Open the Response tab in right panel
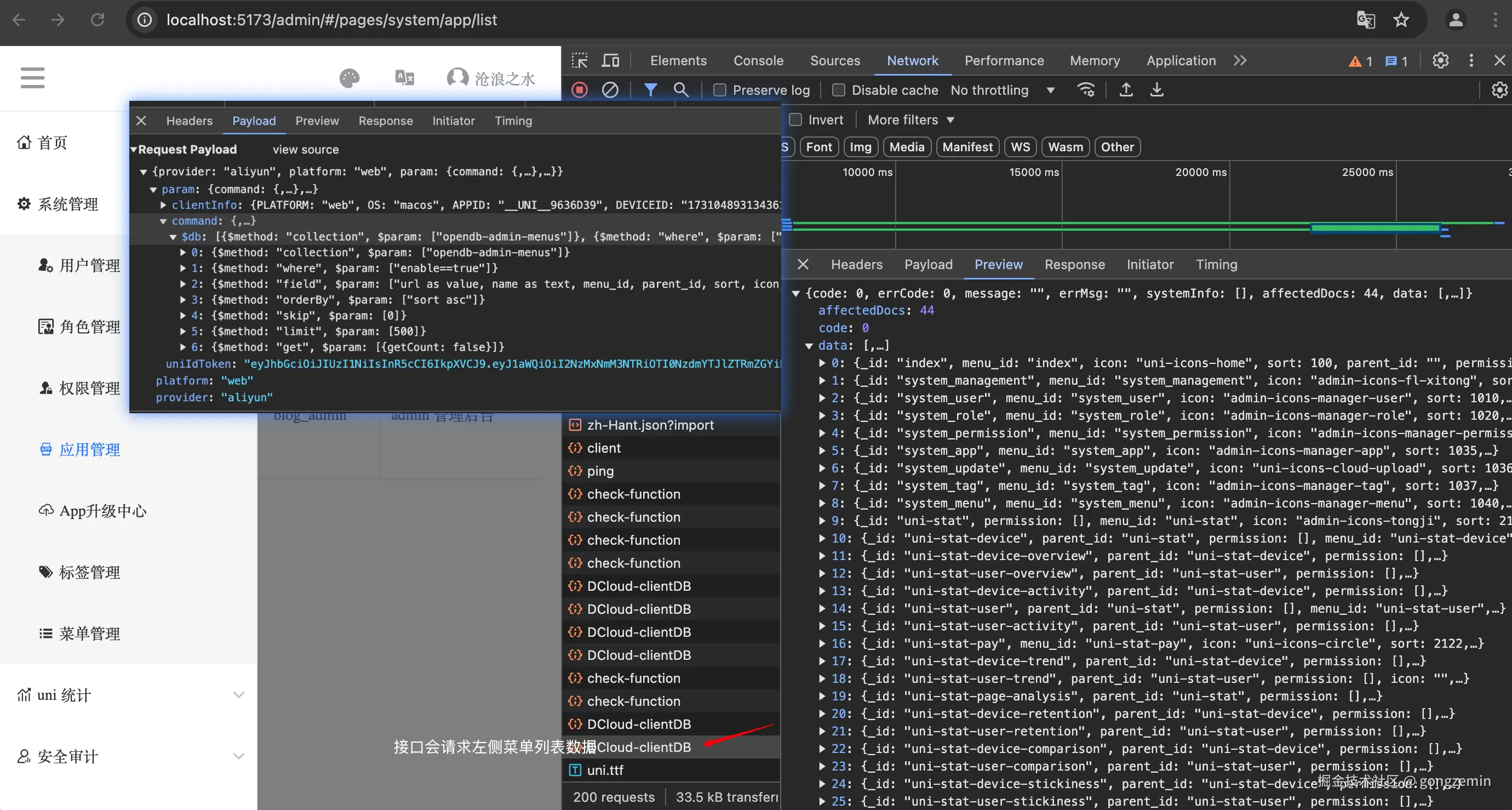This screenshot has height=810, width=1512. pyautogui.click(x=1074, y=264)
